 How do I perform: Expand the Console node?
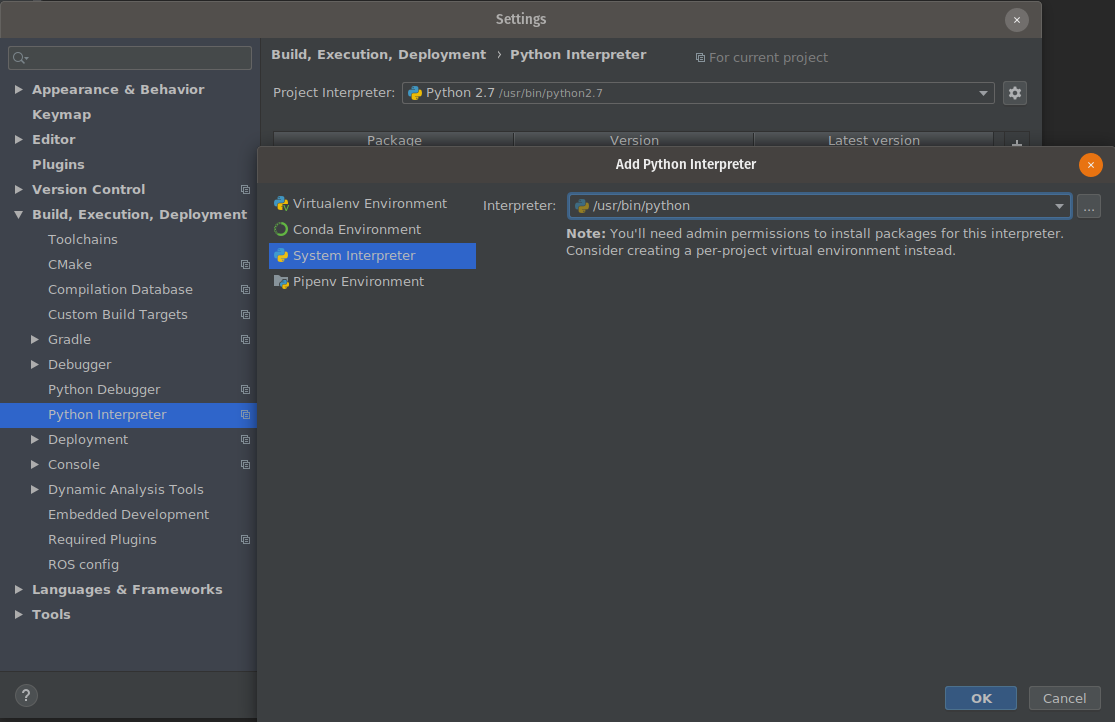pyautogui.click(x=34, y=464)
